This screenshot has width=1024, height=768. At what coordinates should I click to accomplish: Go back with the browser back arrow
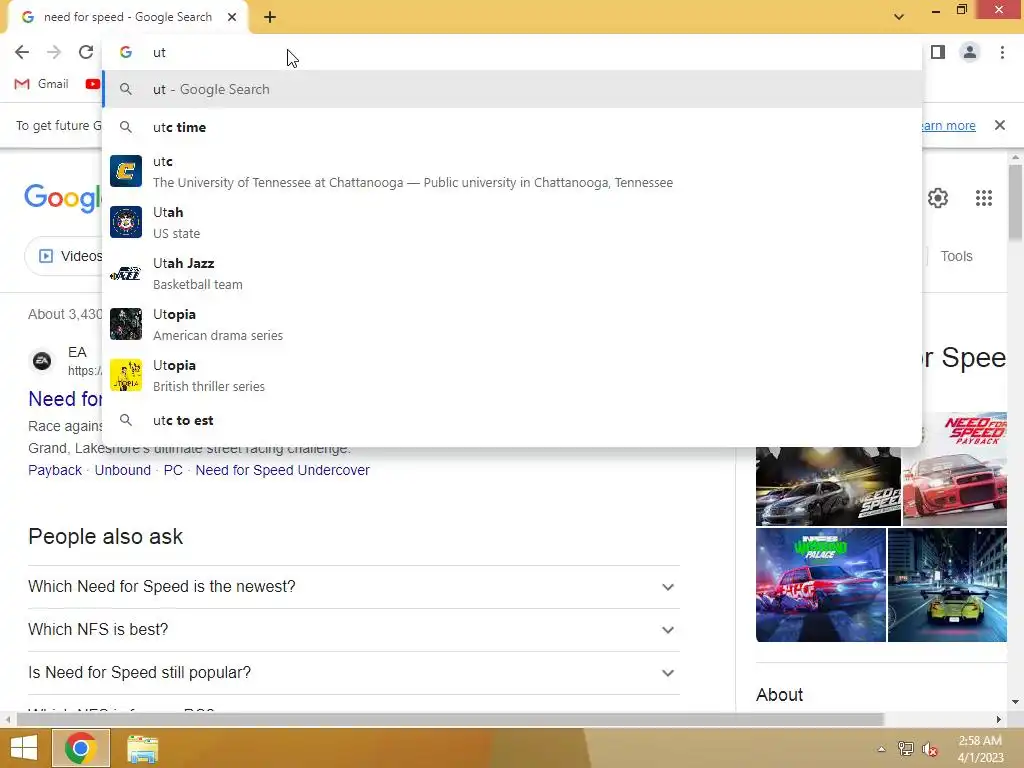click(22, 52)
